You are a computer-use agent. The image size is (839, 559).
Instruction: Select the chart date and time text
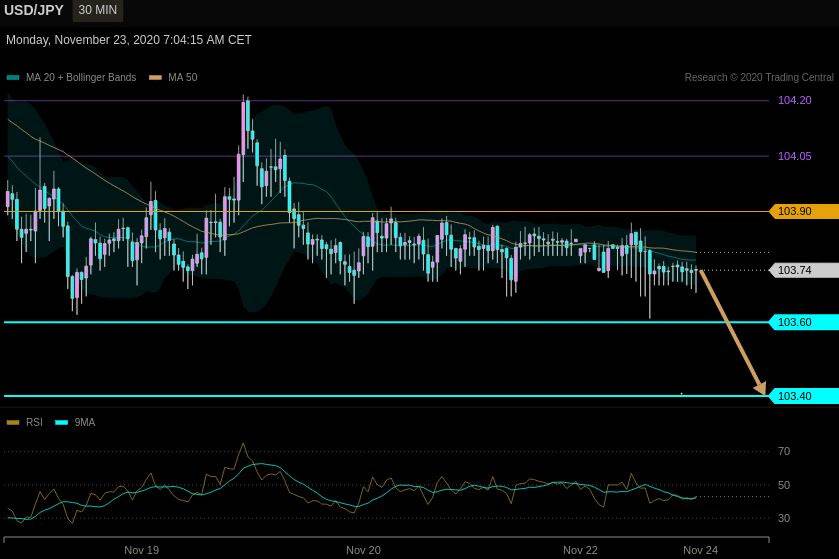(x=128, y=40)
